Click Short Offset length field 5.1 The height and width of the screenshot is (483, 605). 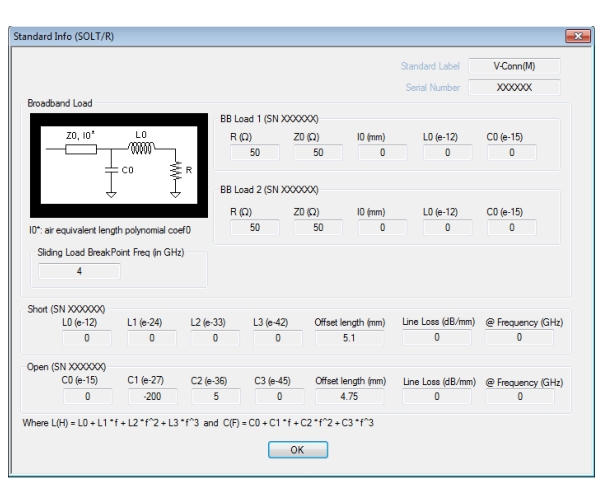(349, 338)
